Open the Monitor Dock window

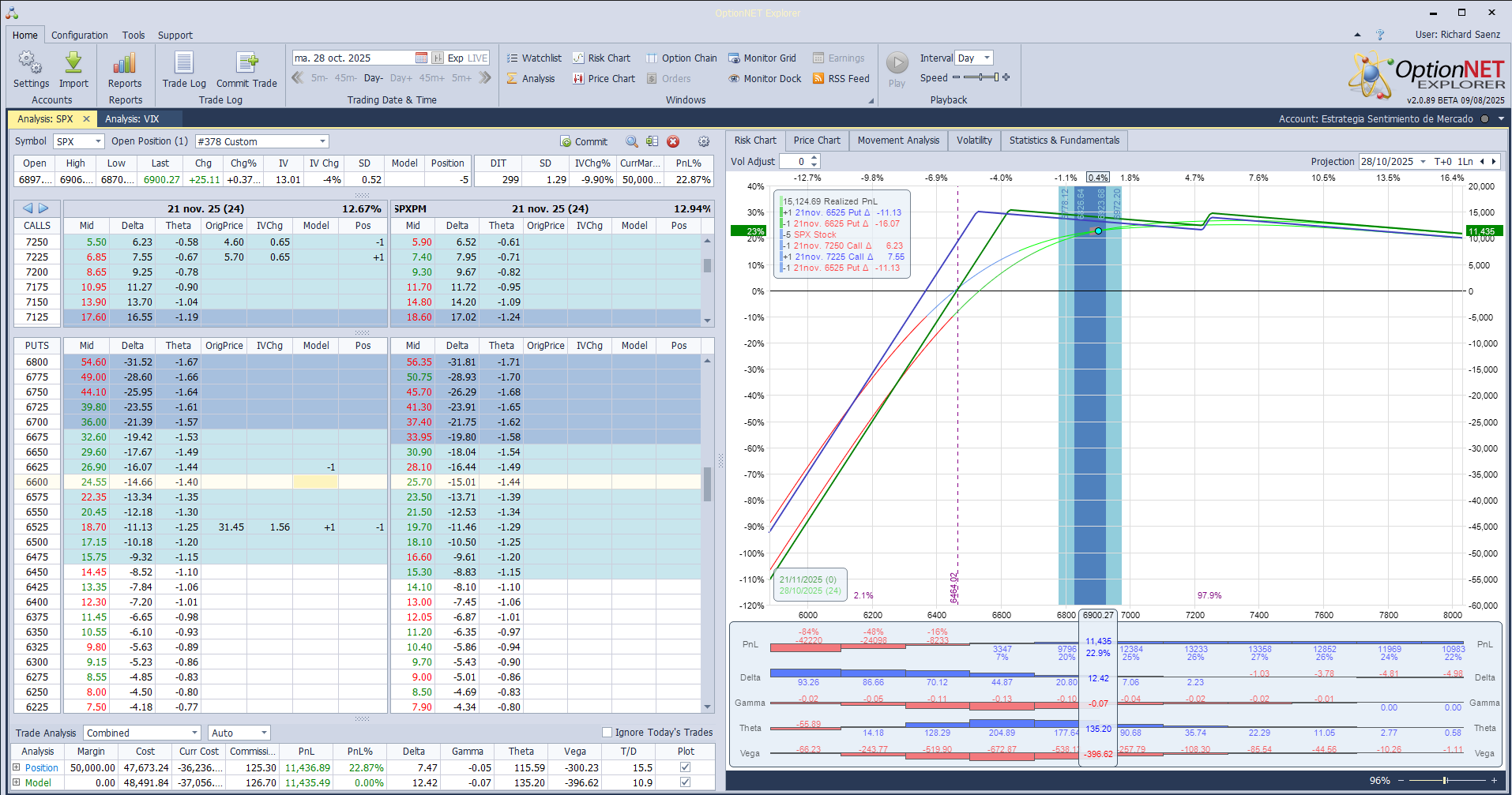point(765,78)
